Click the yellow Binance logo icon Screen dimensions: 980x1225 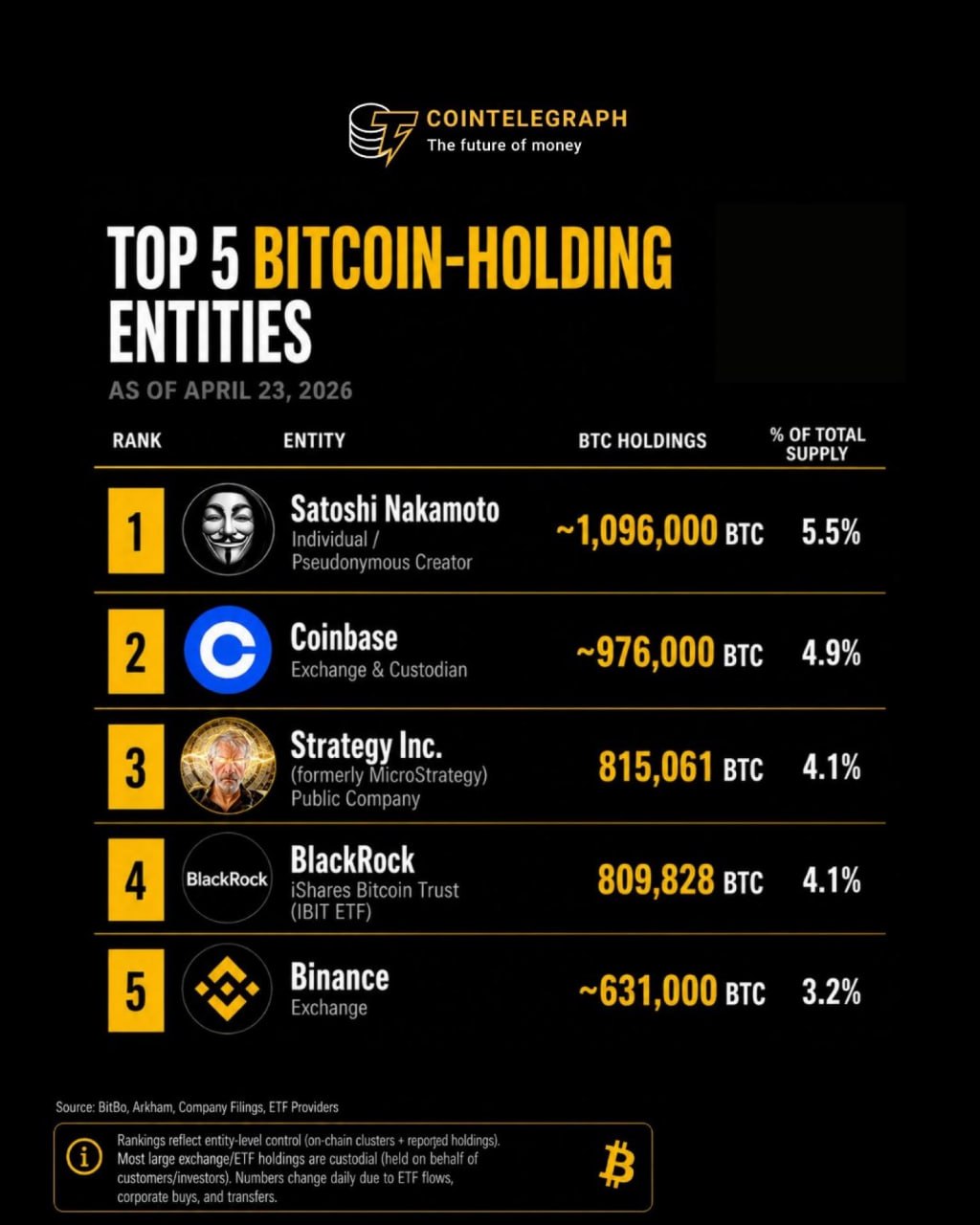(228, 990)
